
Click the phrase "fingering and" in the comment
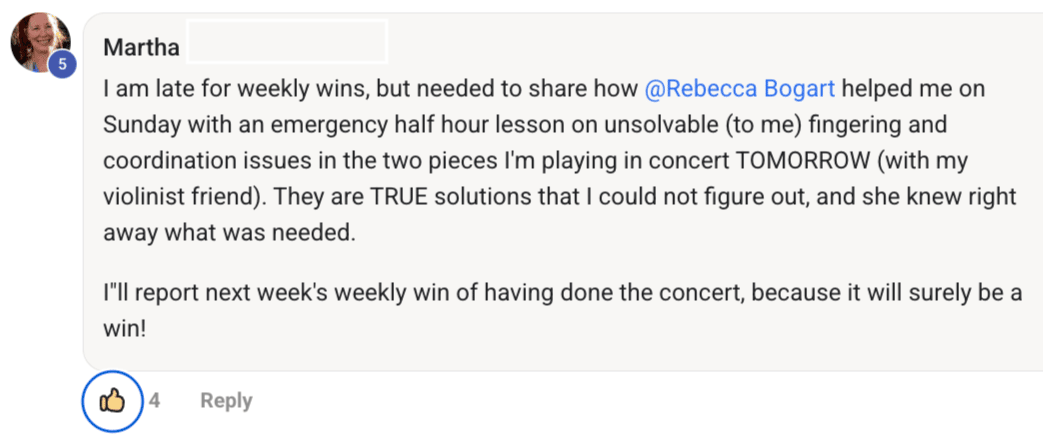pyautogui.click(x=890, y=125)
